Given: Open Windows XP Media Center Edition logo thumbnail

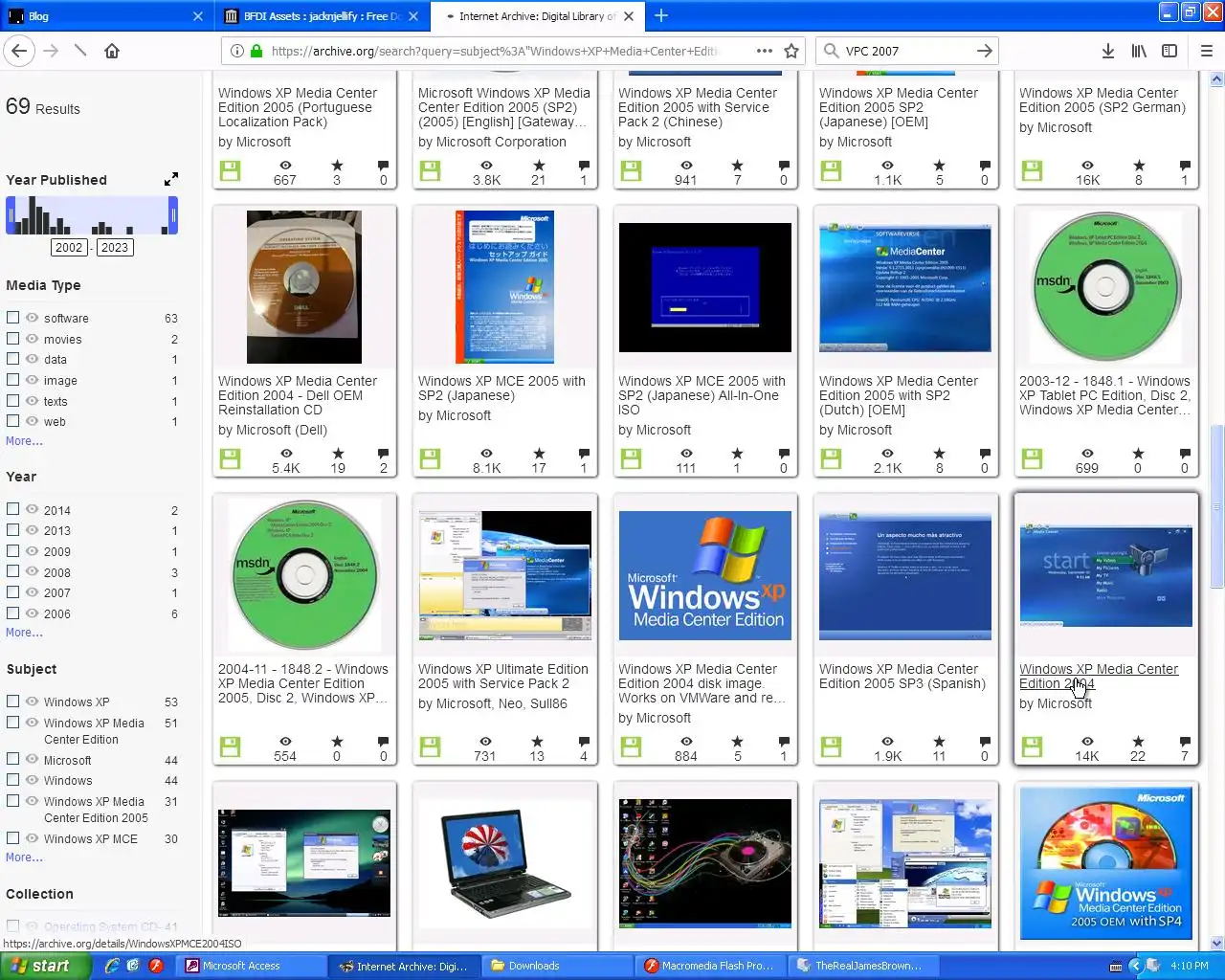Looking at the screenshot, I should coord(705,575).
